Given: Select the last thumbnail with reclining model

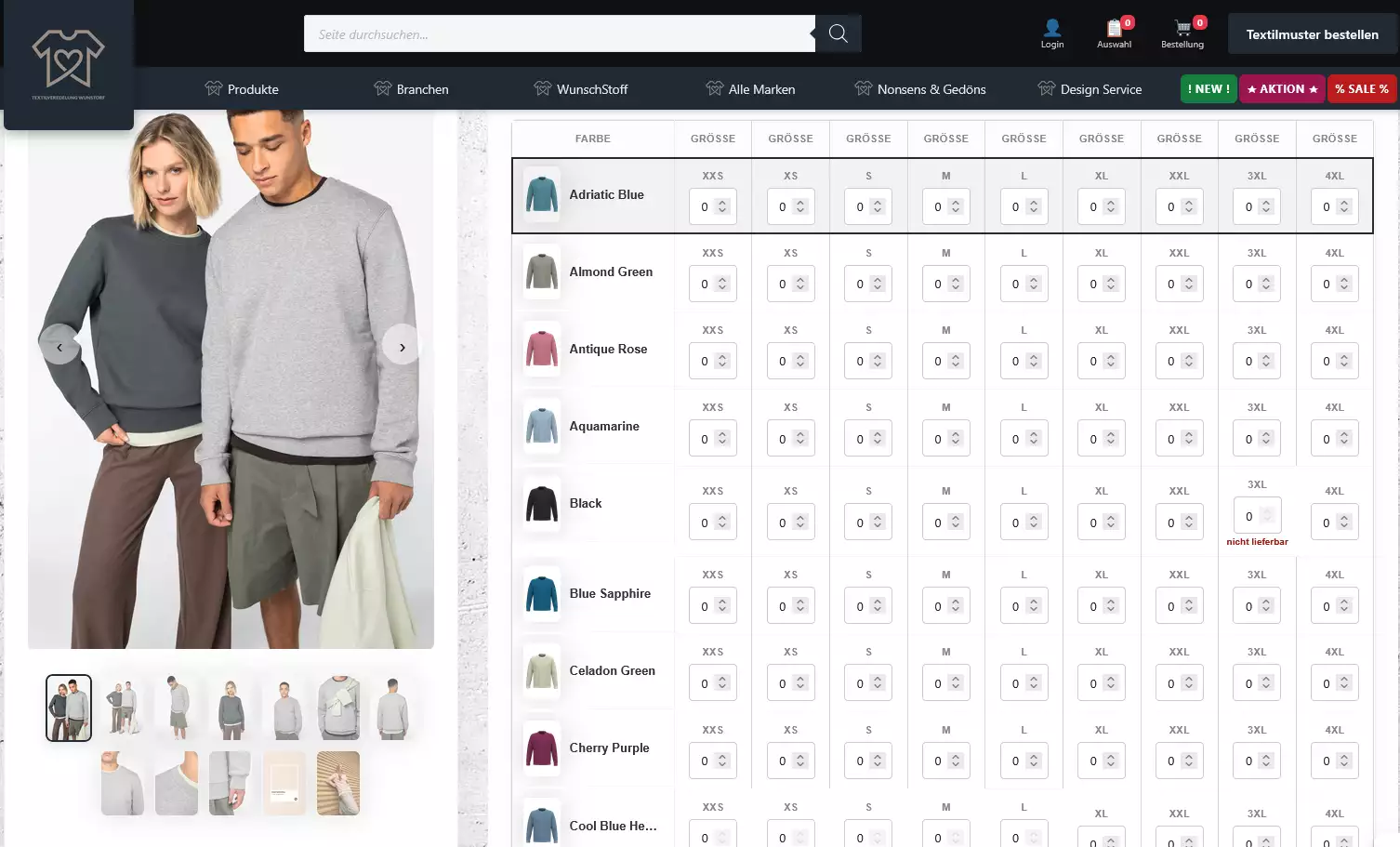Looking at the screenshot, I should (x=338, y=783).
